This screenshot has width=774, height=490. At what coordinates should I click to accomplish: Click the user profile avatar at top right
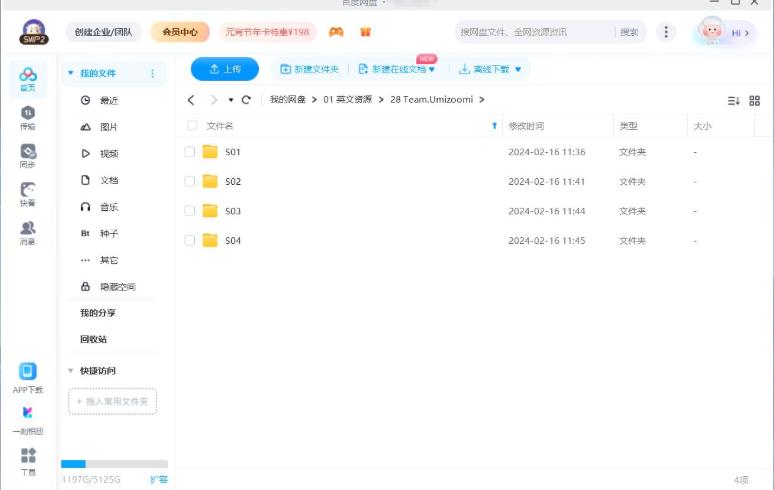click(x=711, y=31)
